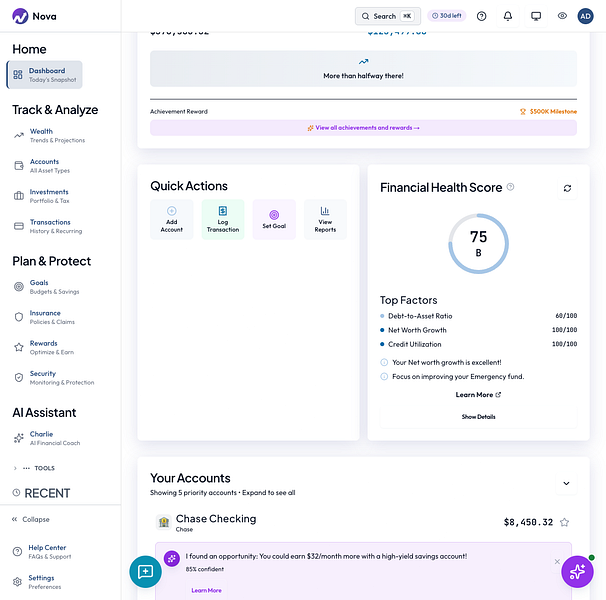
Task: Click the Transactions card icon
Action: click(19, 226)
